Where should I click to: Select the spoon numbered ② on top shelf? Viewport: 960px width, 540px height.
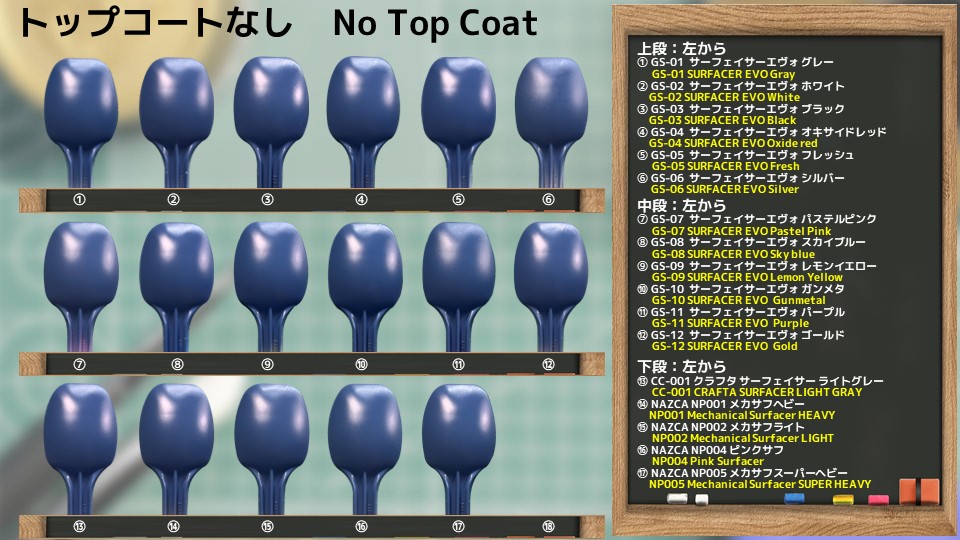click(x=176, y=122)
